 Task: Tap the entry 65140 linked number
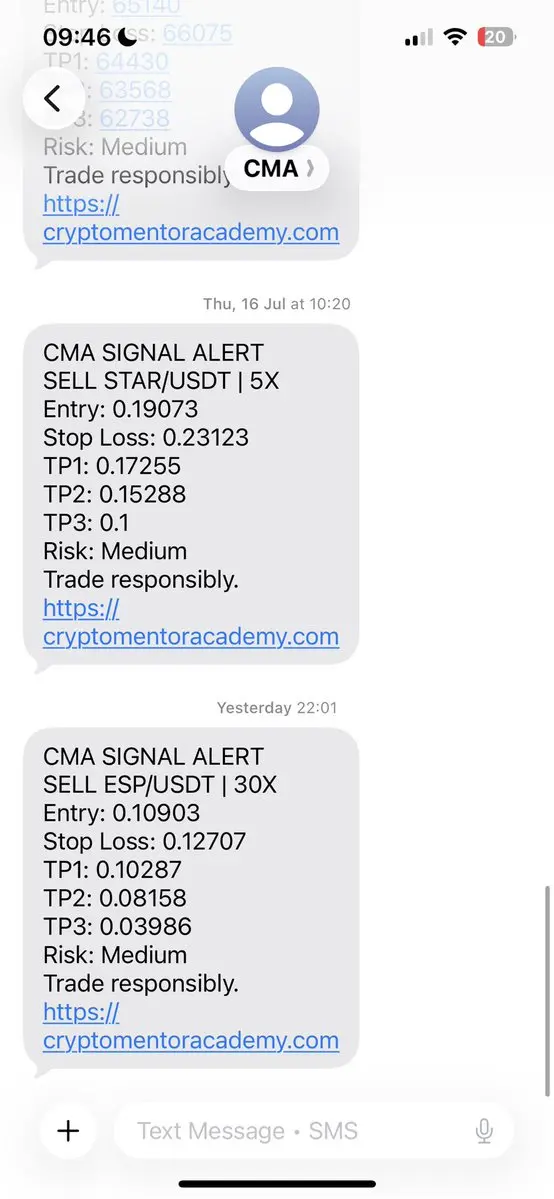[146, 7]
